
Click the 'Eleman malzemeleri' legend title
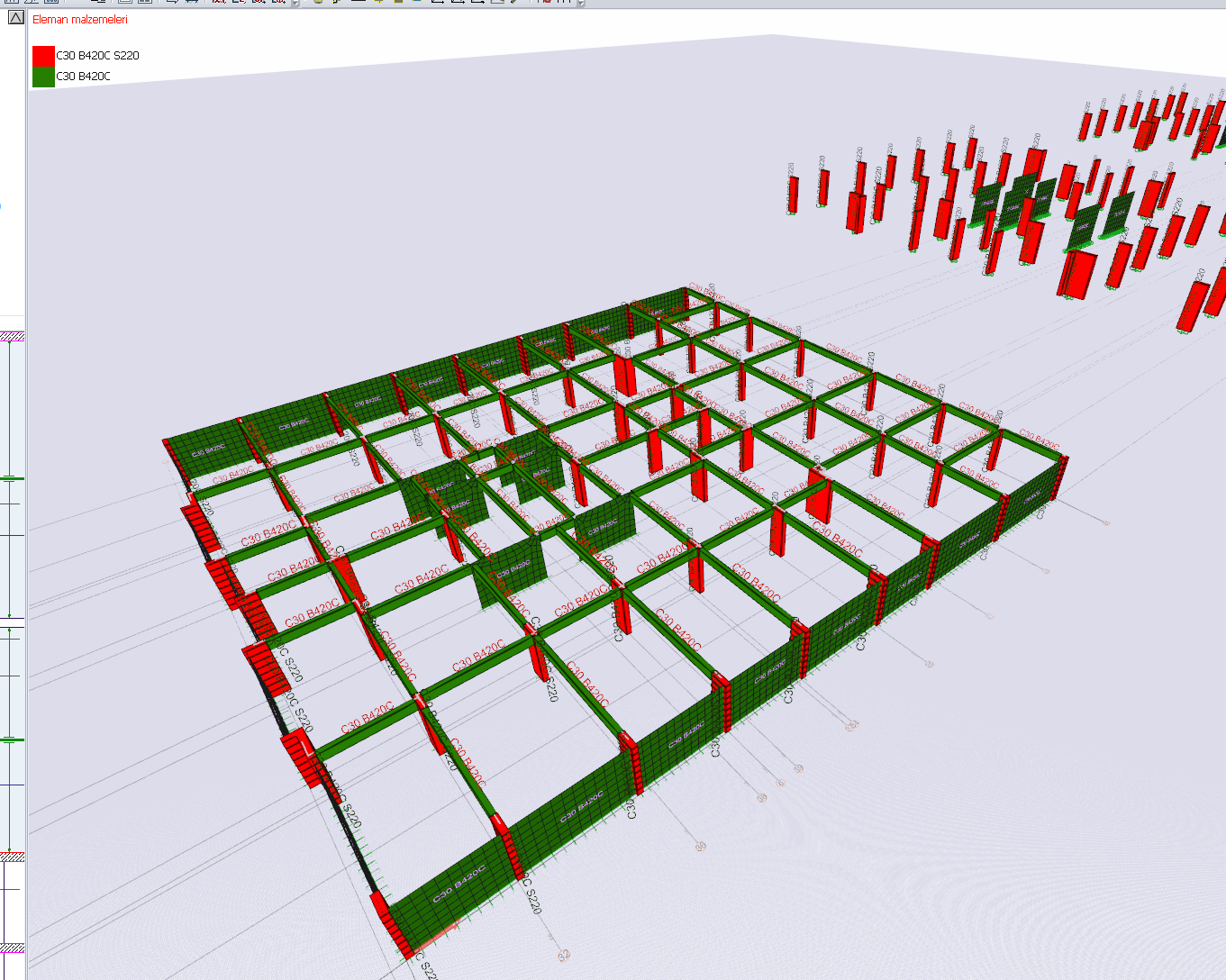[x=80, y=19]
